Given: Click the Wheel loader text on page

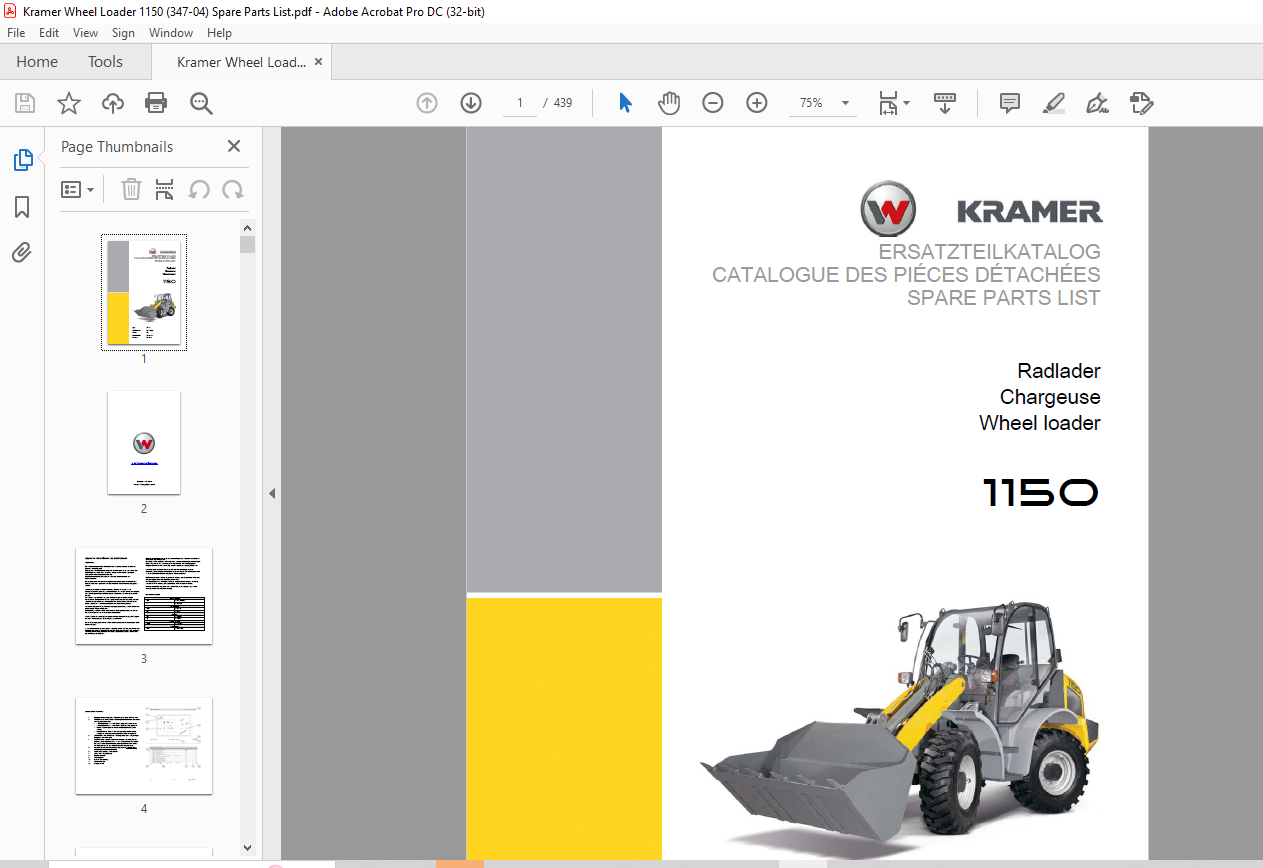Looking at the screenshot, I should tap(1040, 423).
